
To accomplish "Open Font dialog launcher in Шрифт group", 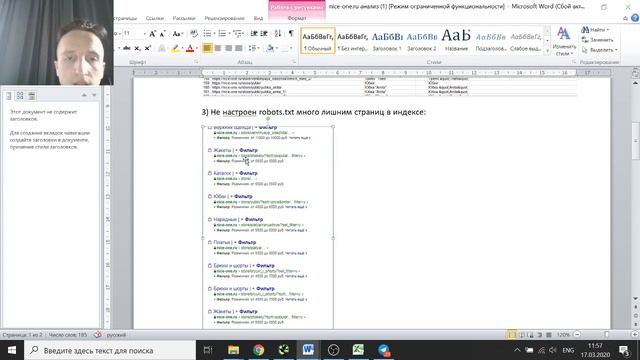I will [196, 62].
